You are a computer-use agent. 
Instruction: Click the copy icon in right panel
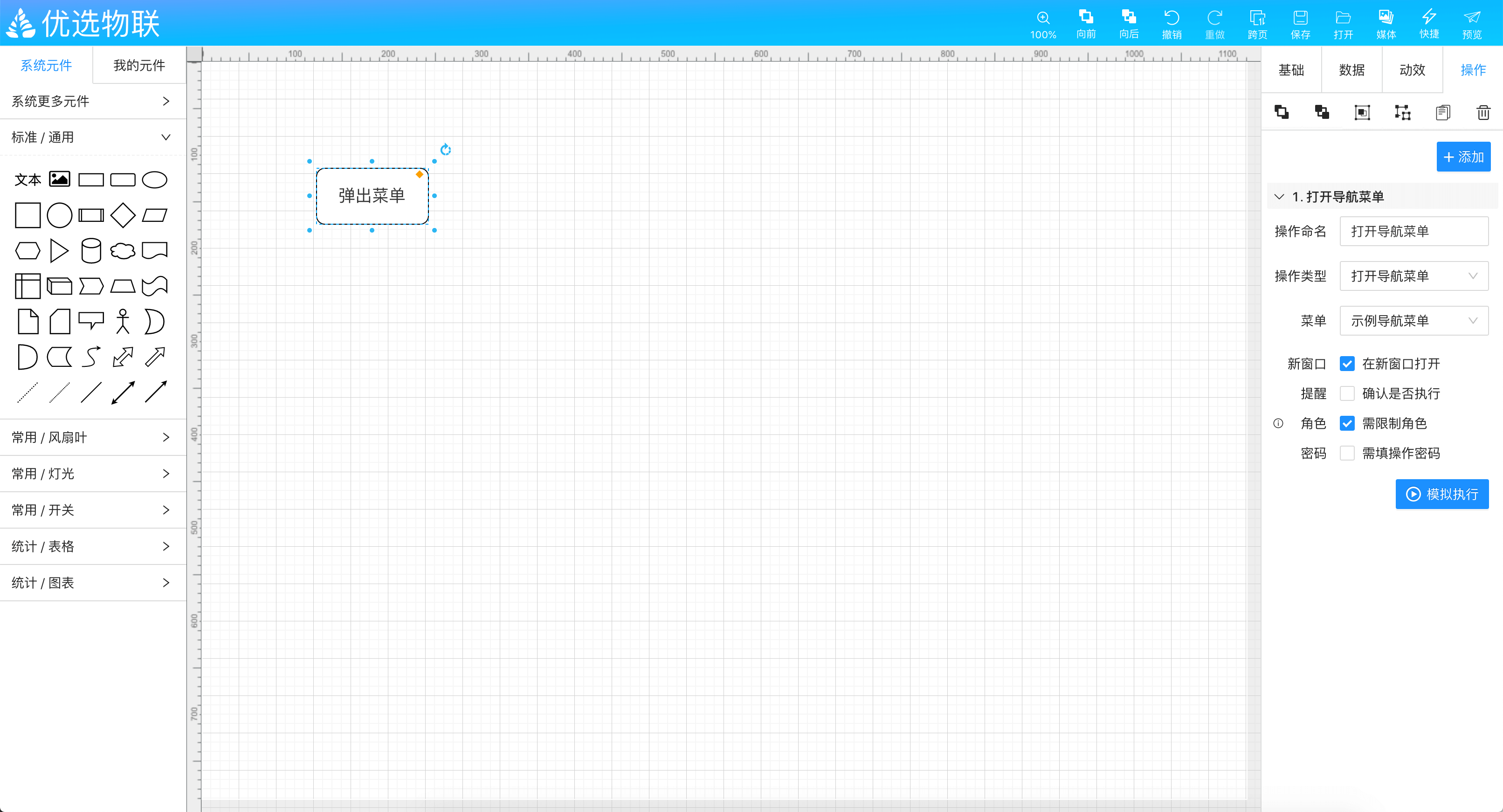coord(1443,112)
